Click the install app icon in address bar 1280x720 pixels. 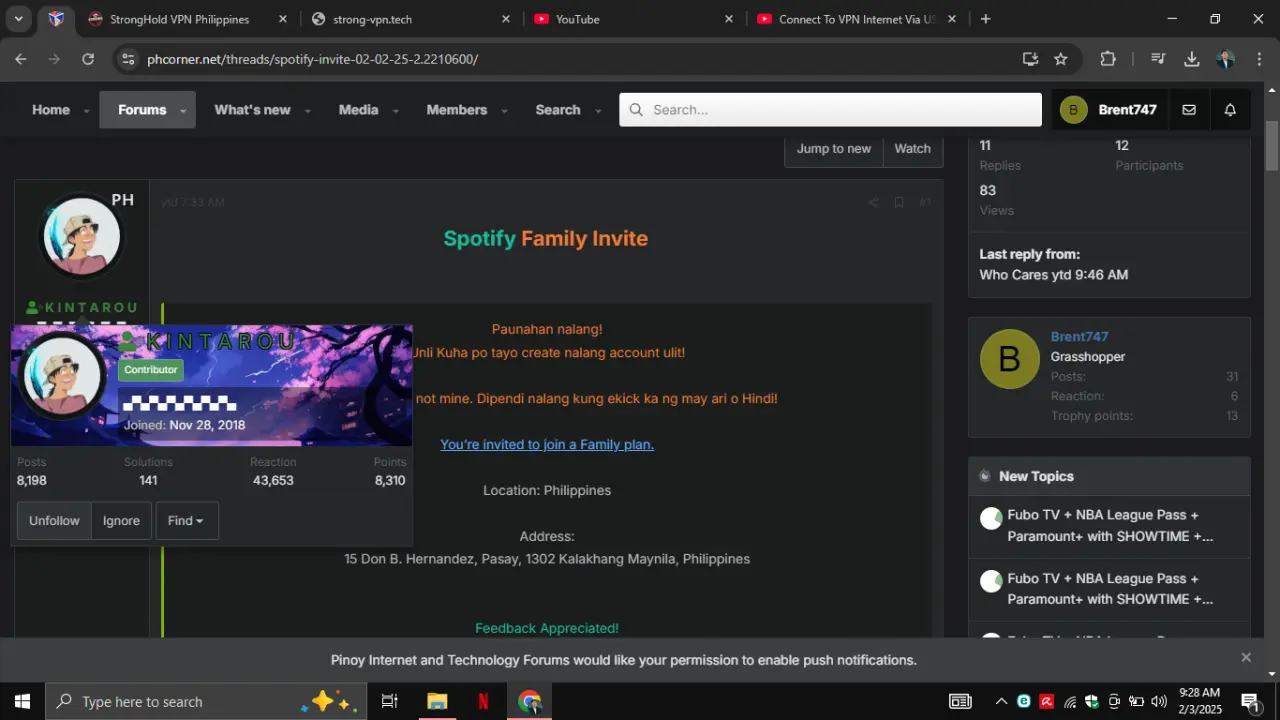1031,59
